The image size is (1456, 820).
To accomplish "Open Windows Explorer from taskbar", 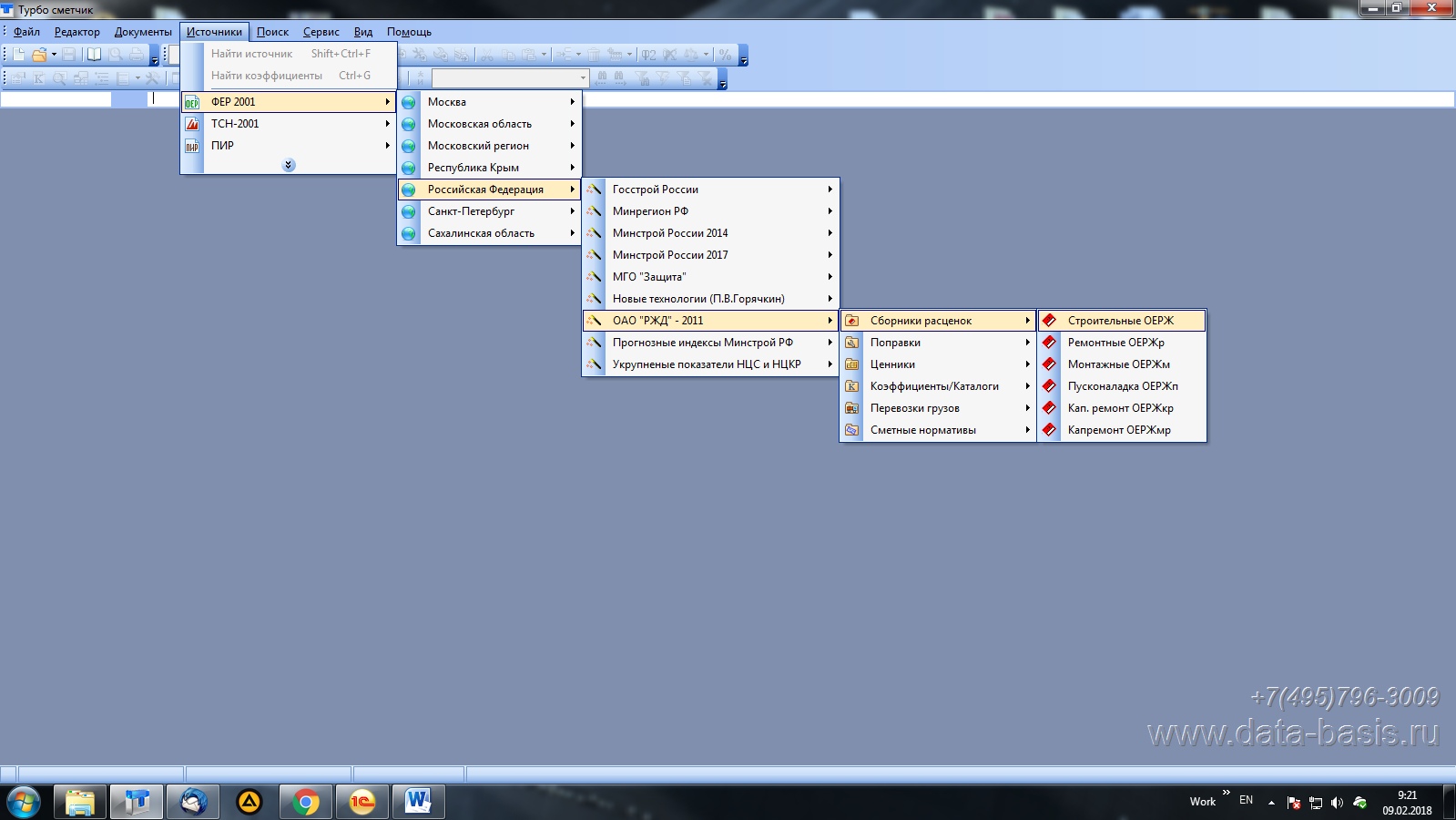I will click(x=80, y=803).
